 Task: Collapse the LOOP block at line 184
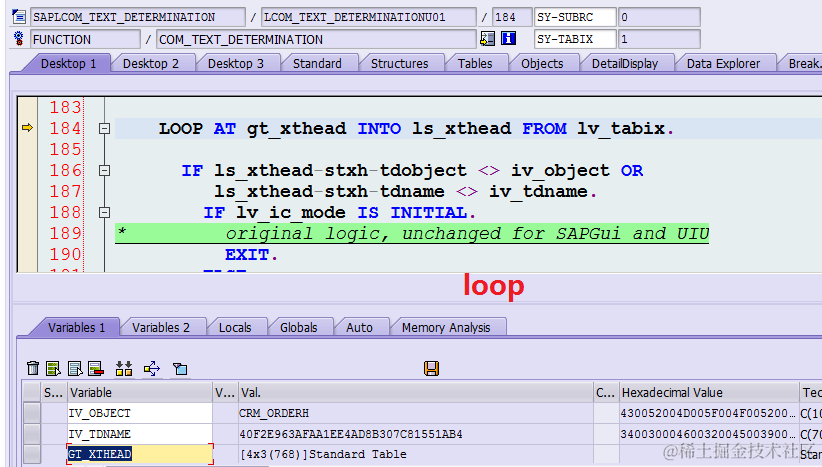(x=104, y=128)
